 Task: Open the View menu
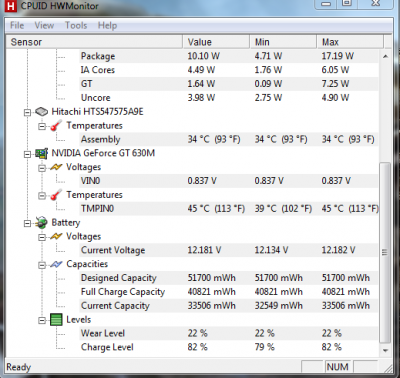tap(44, 25)
